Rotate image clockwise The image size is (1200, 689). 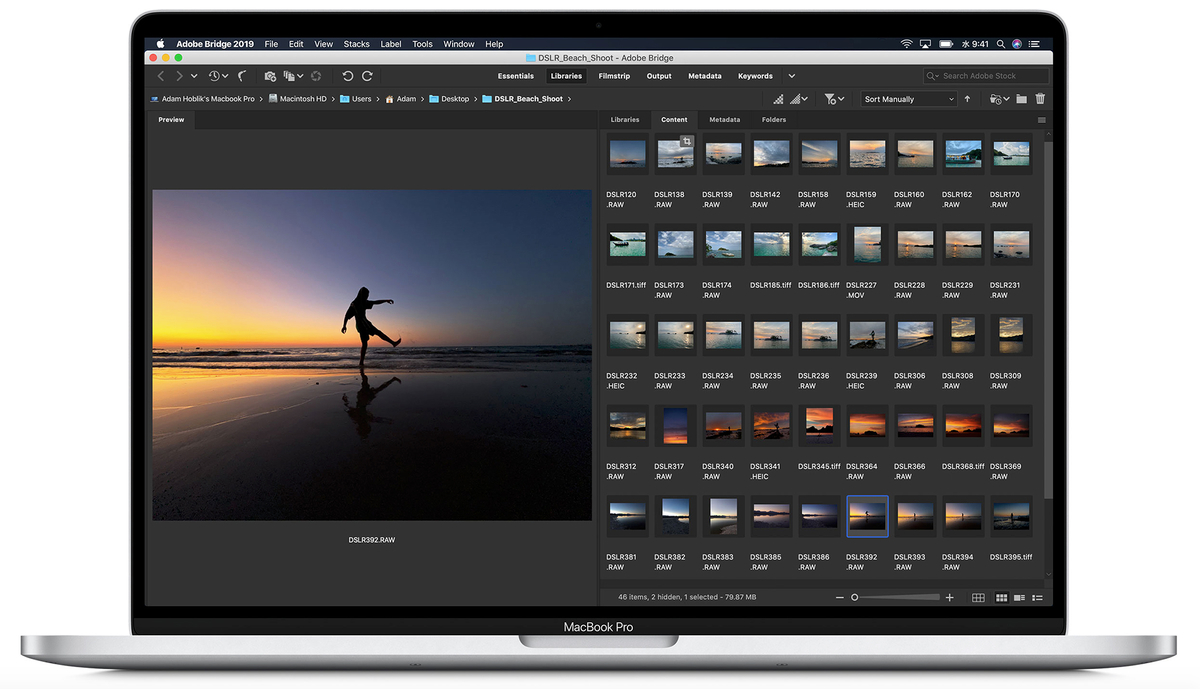(367, 76)
